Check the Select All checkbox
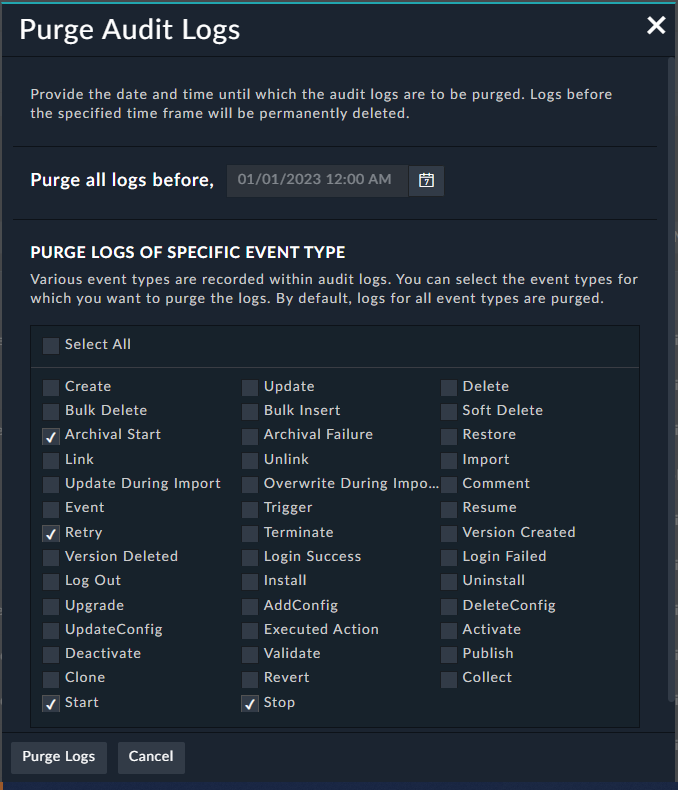 point(51,345)
